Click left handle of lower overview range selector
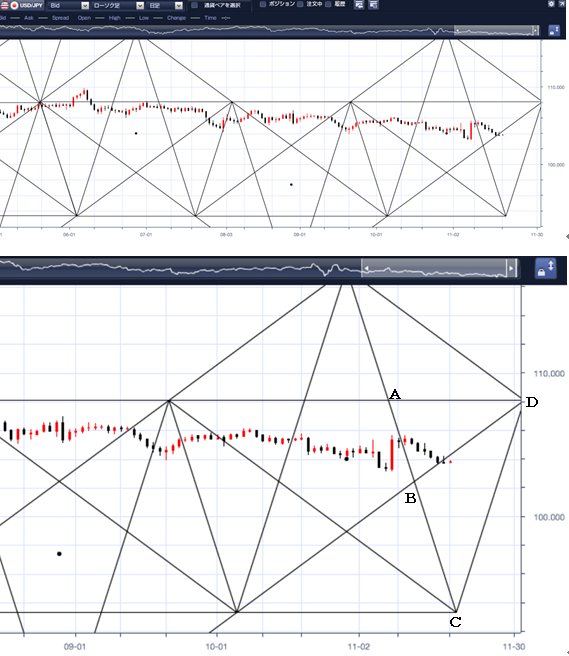 366,268
